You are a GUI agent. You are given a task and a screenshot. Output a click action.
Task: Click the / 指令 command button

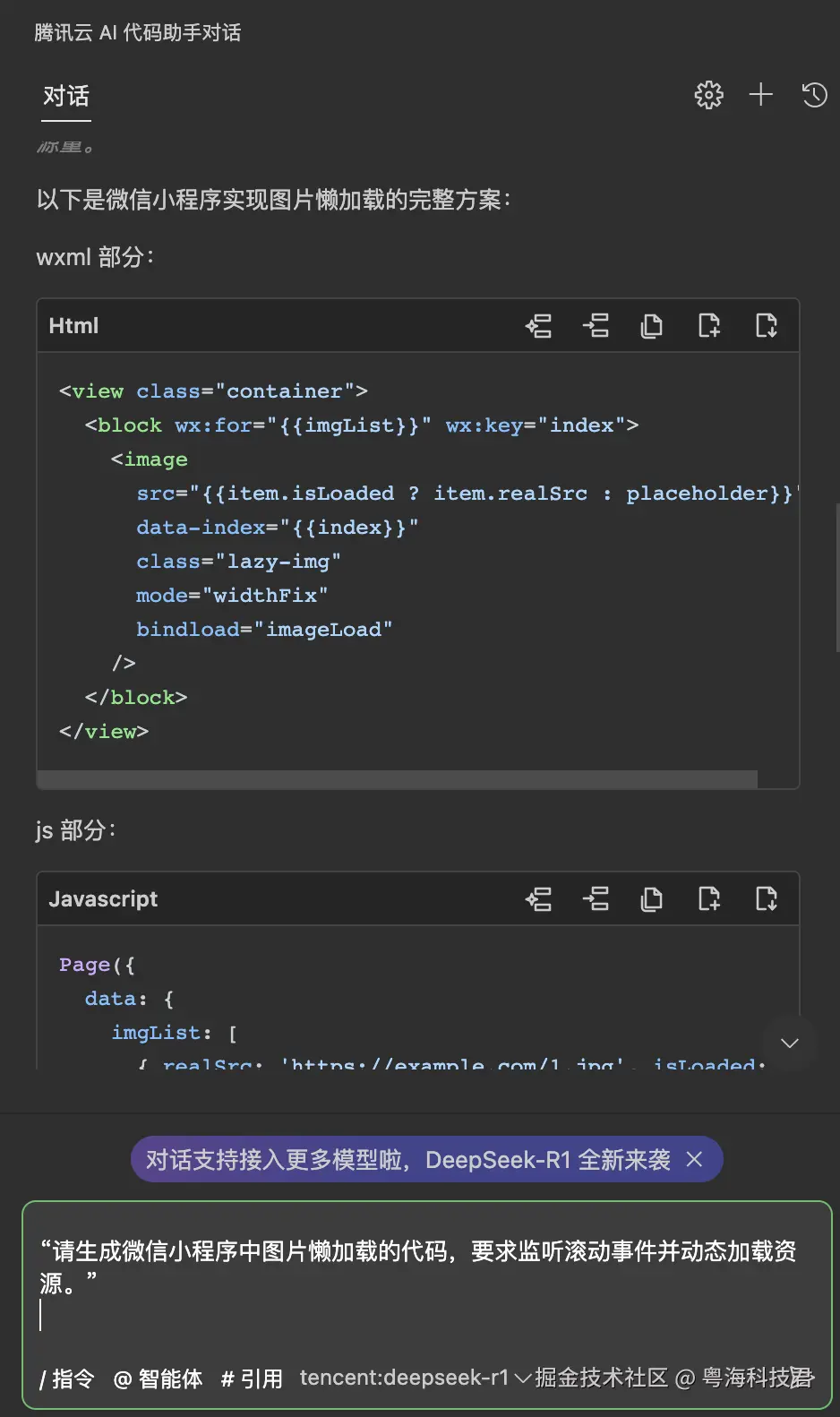(66, 1378)
